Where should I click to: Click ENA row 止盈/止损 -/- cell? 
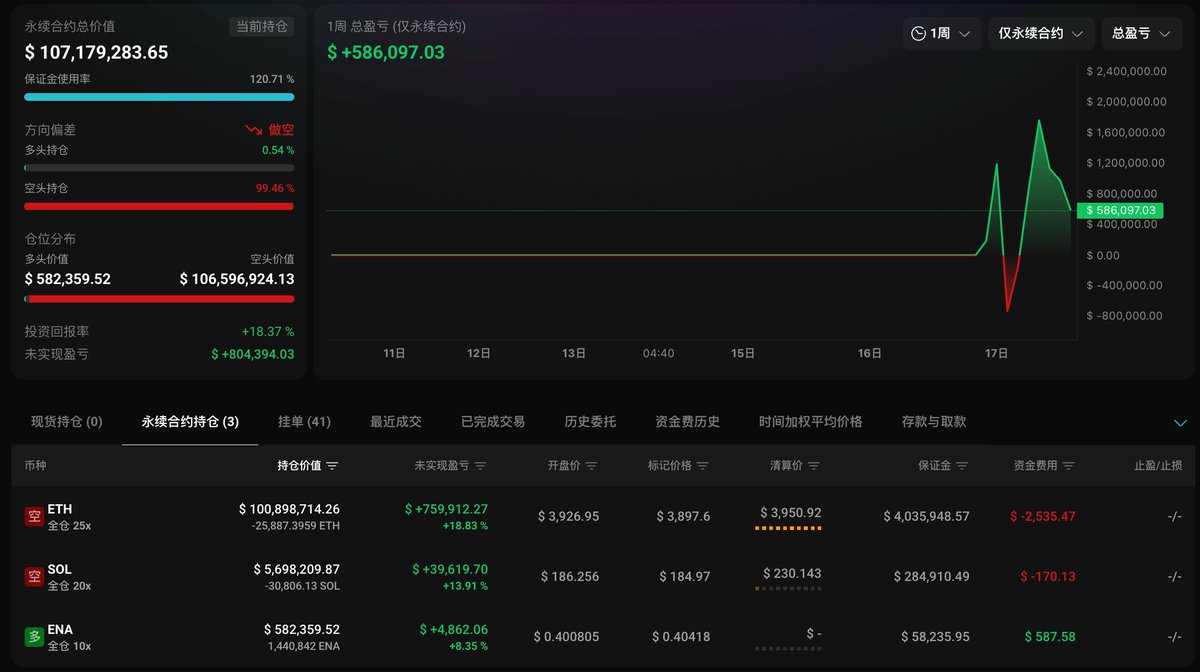click(x=1174, y=636)
